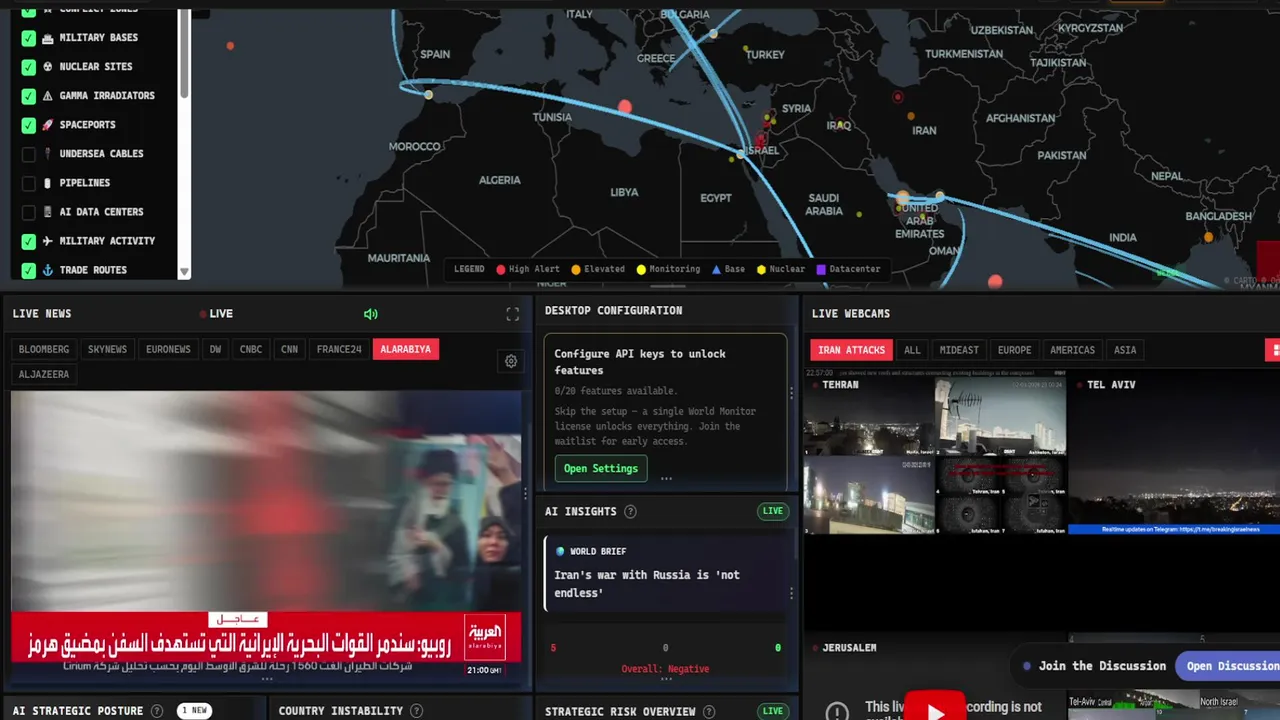Filter webcams by Europe
This screenshot has width=1280, height=720.
[x=1014, y=350]
